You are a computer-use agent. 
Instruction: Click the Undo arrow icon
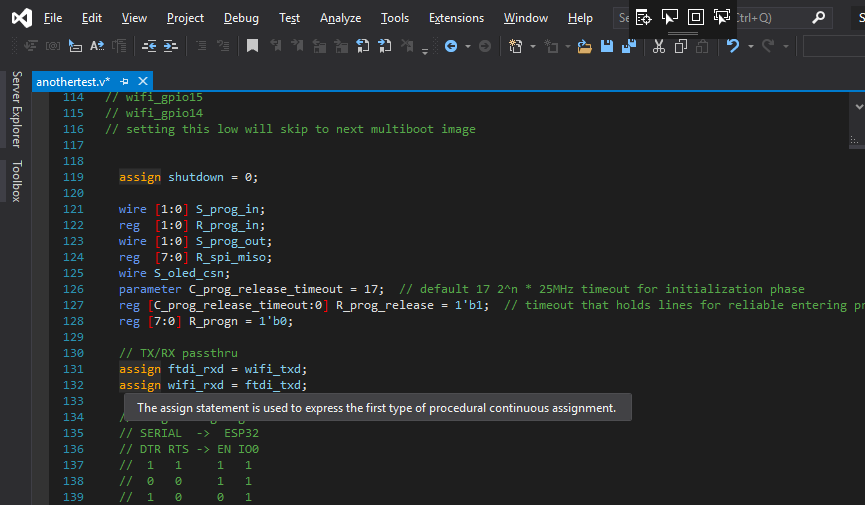tap(733, 46)
